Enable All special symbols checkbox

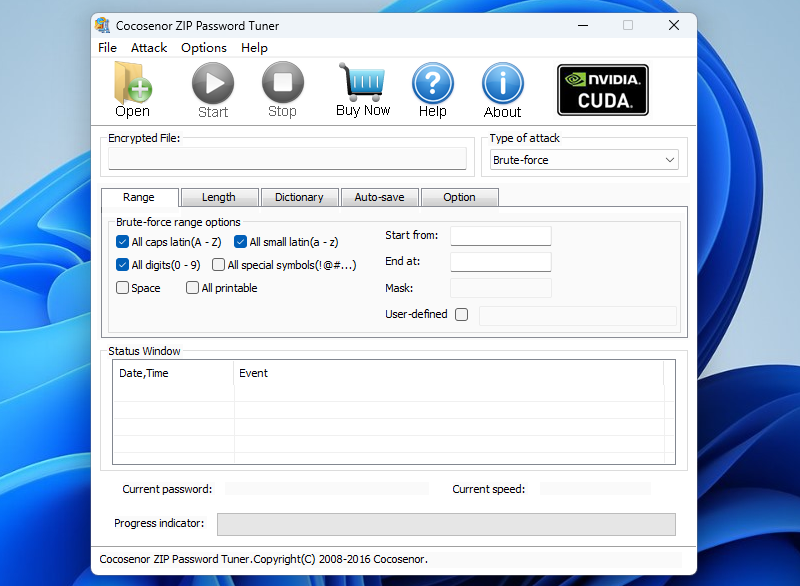(x=218, y=265)
